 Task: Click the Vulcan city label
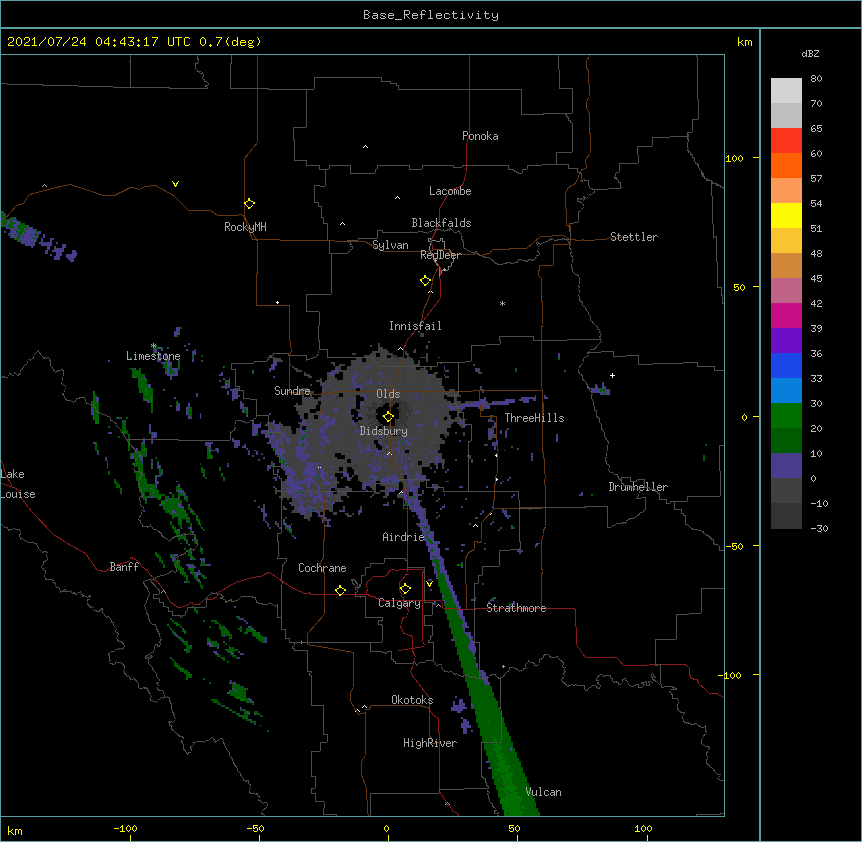tap(543, 792)
